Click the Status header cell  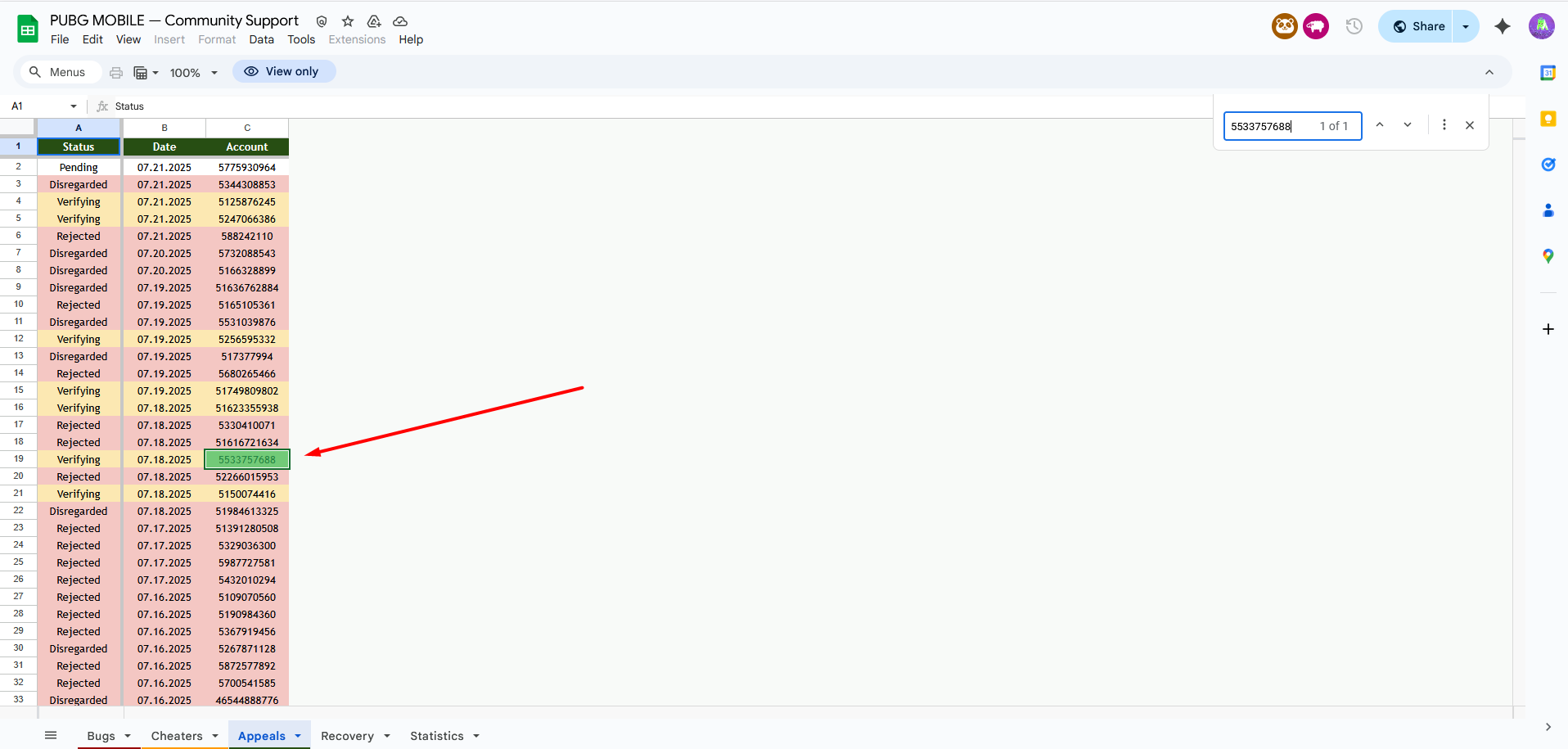79,147
